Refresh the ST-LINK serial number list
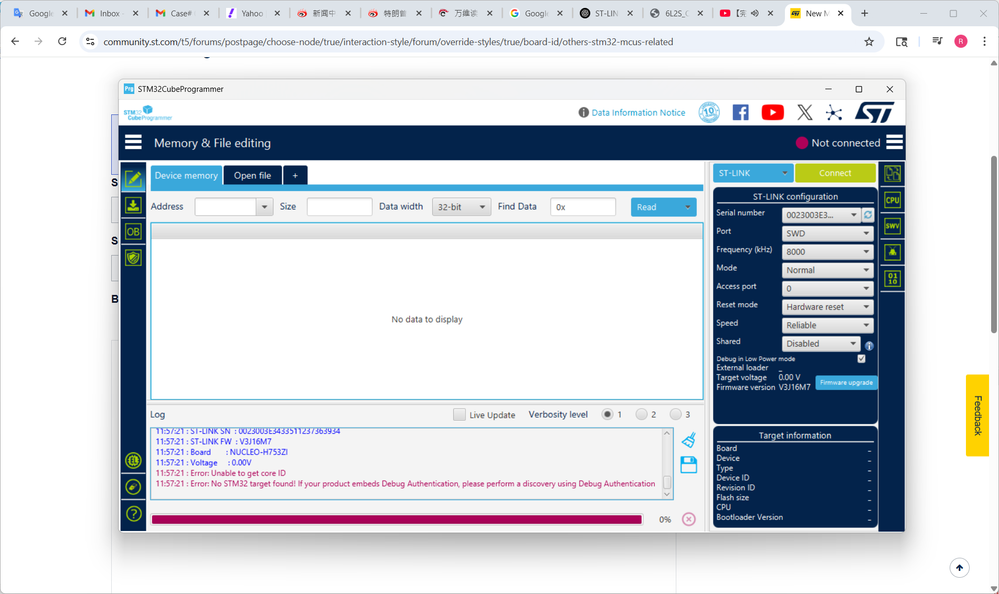The width and height of the screenshot is (999, 594). [868, 215]
